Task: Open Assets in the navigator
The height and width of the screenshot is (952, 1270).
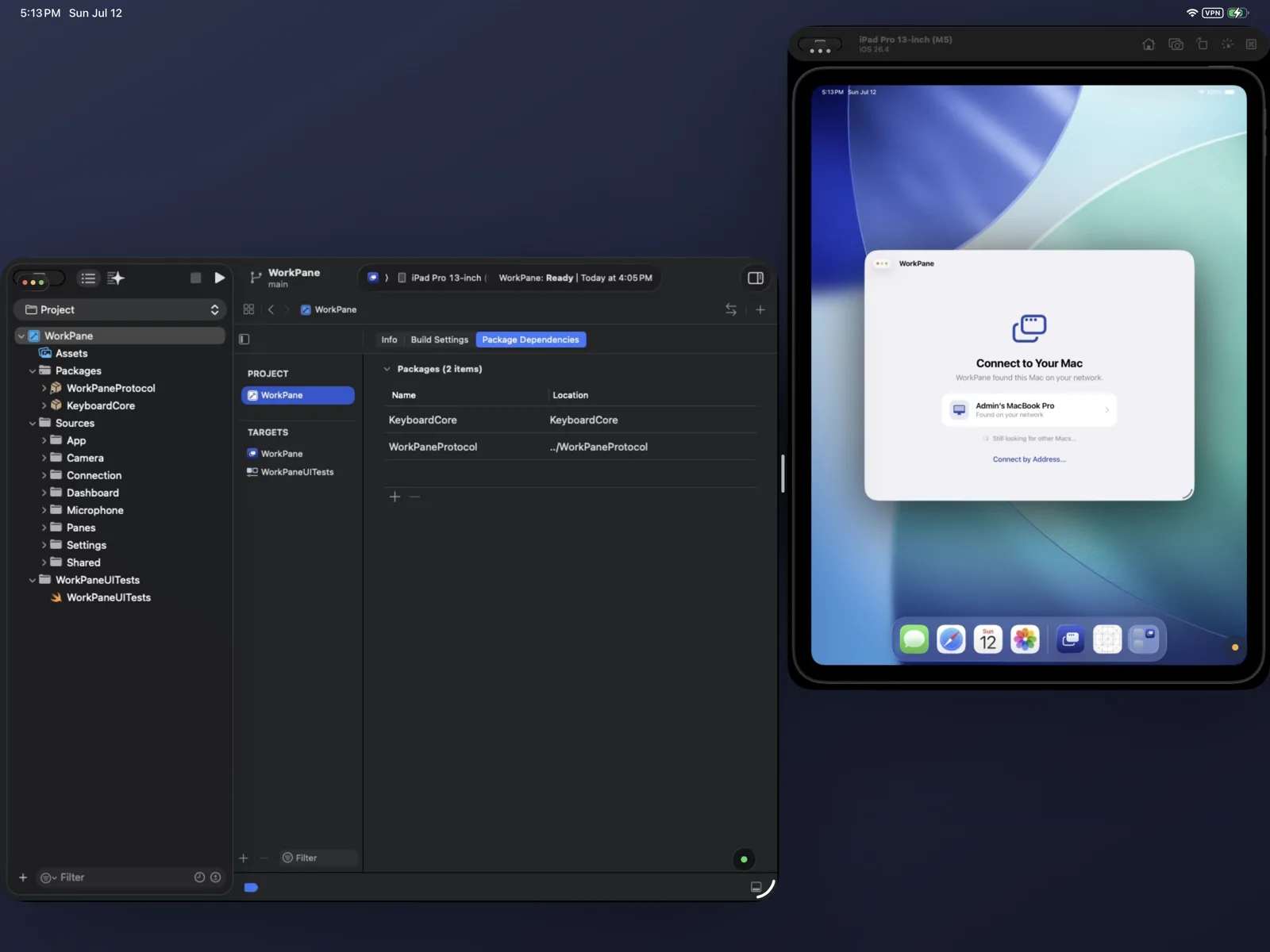Action: pyautogui.click(x=71, y=353)
